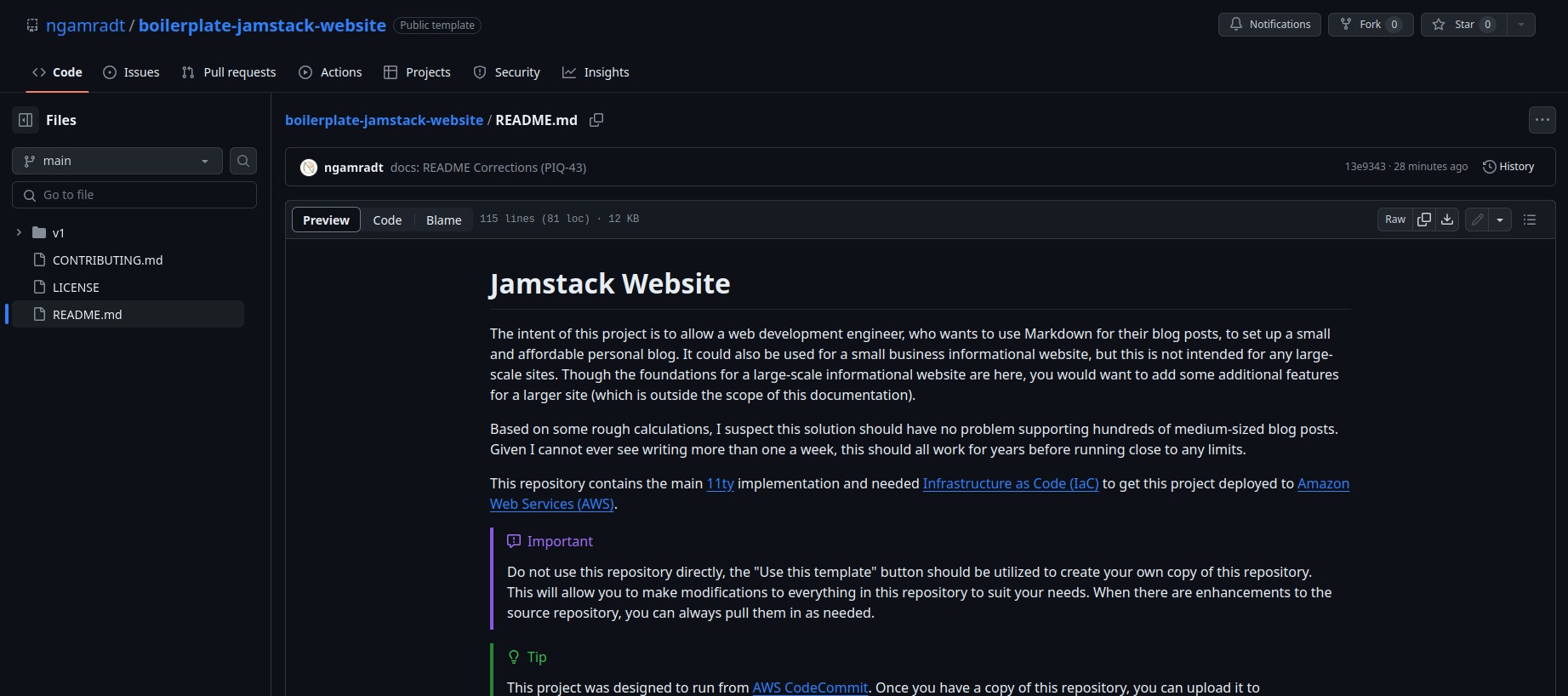
Task: Expand the v1 folder chevron
Action: 19,232
